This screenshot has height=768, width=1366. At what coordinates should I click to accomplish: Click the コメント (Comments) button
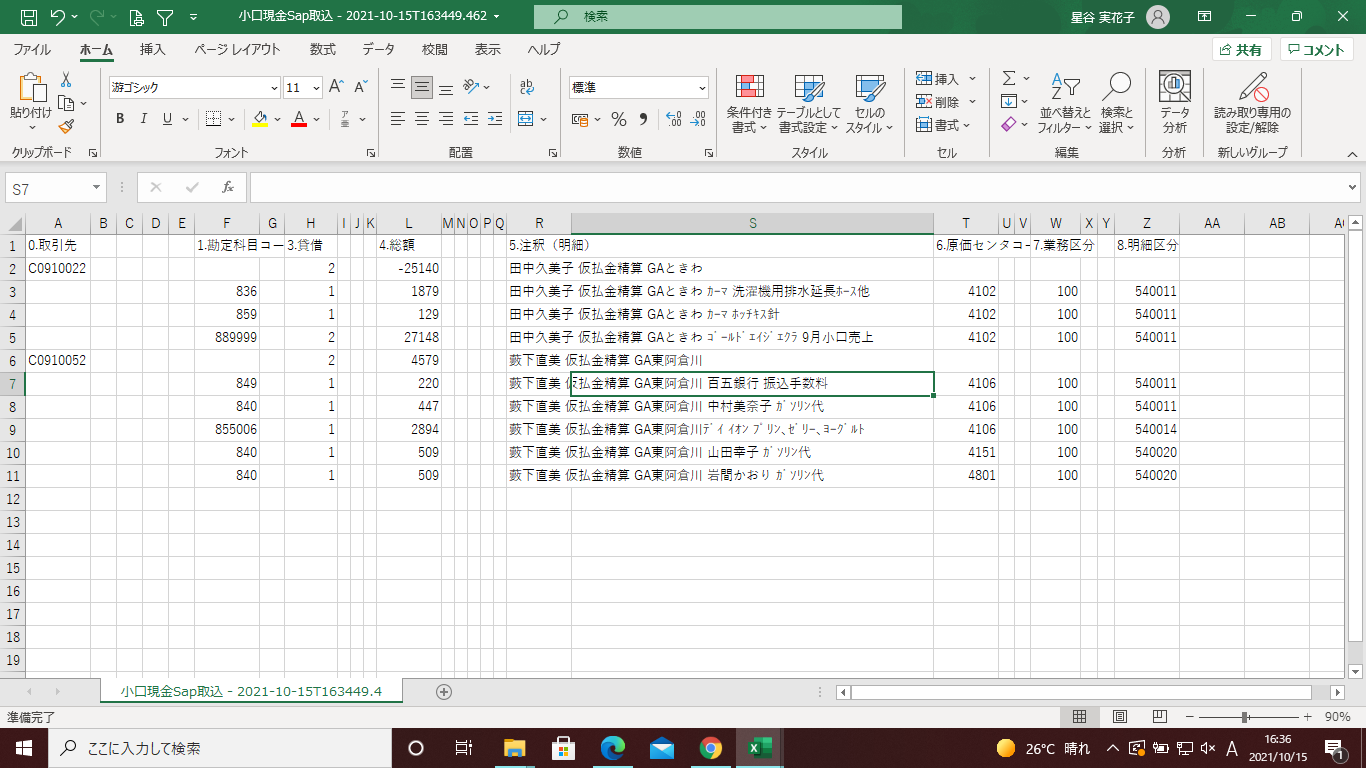coord(1316,50)
